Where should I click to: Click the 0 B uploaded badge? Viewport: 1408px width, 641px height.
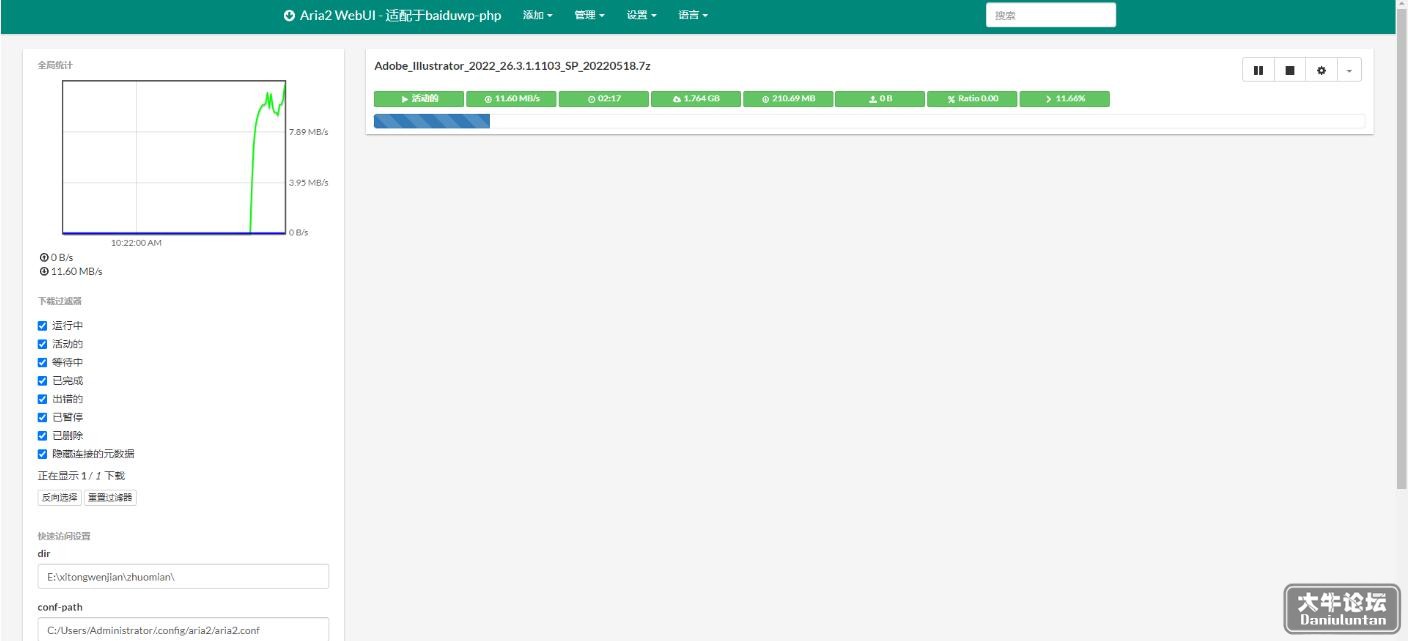(x=880, y=99)
